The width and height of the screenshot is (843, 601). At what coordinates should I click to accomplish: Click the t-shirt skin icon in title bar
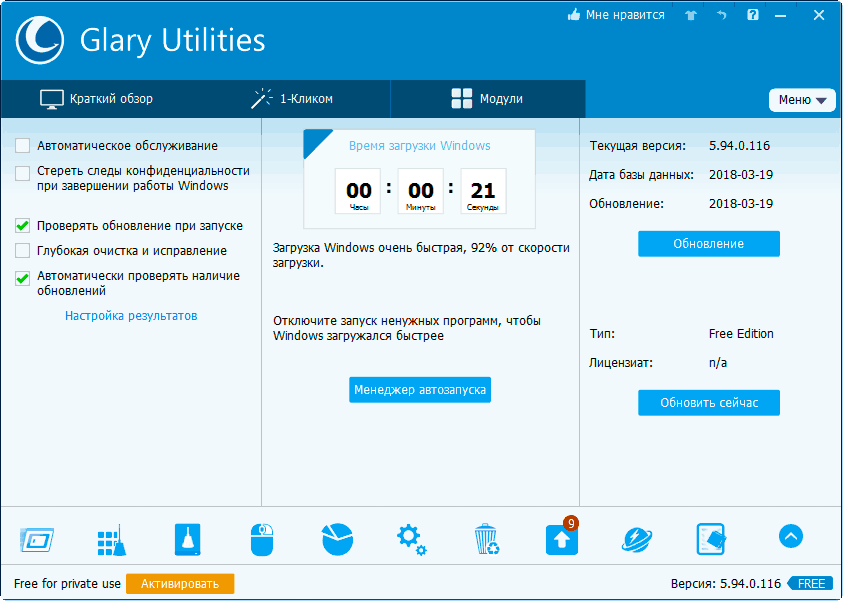[690, 16]
